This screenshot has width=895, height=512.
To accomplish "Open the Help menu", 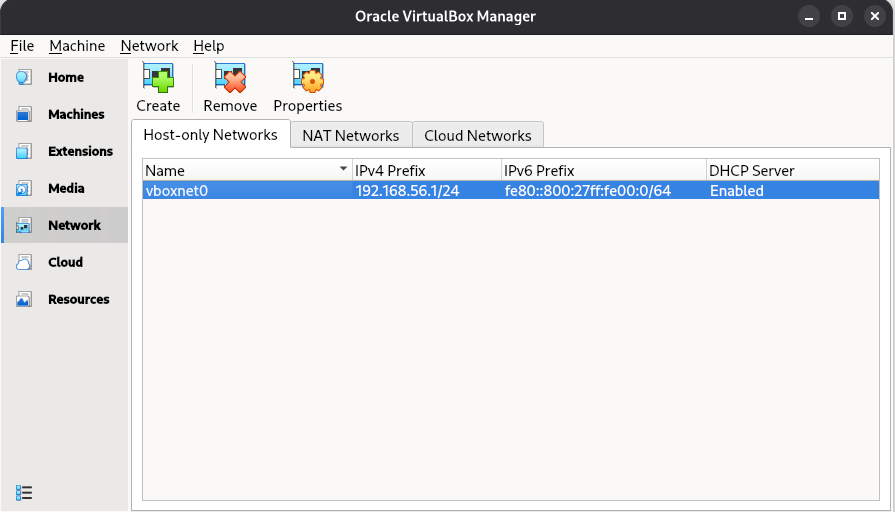I will click(208, 46).
